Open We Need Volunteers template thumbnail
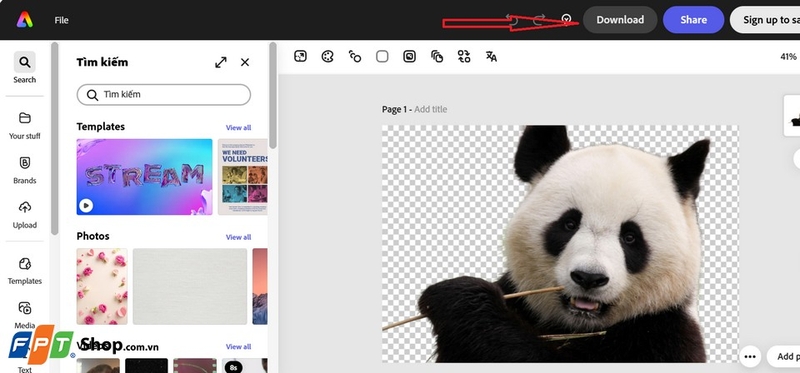 coord(242,177)
